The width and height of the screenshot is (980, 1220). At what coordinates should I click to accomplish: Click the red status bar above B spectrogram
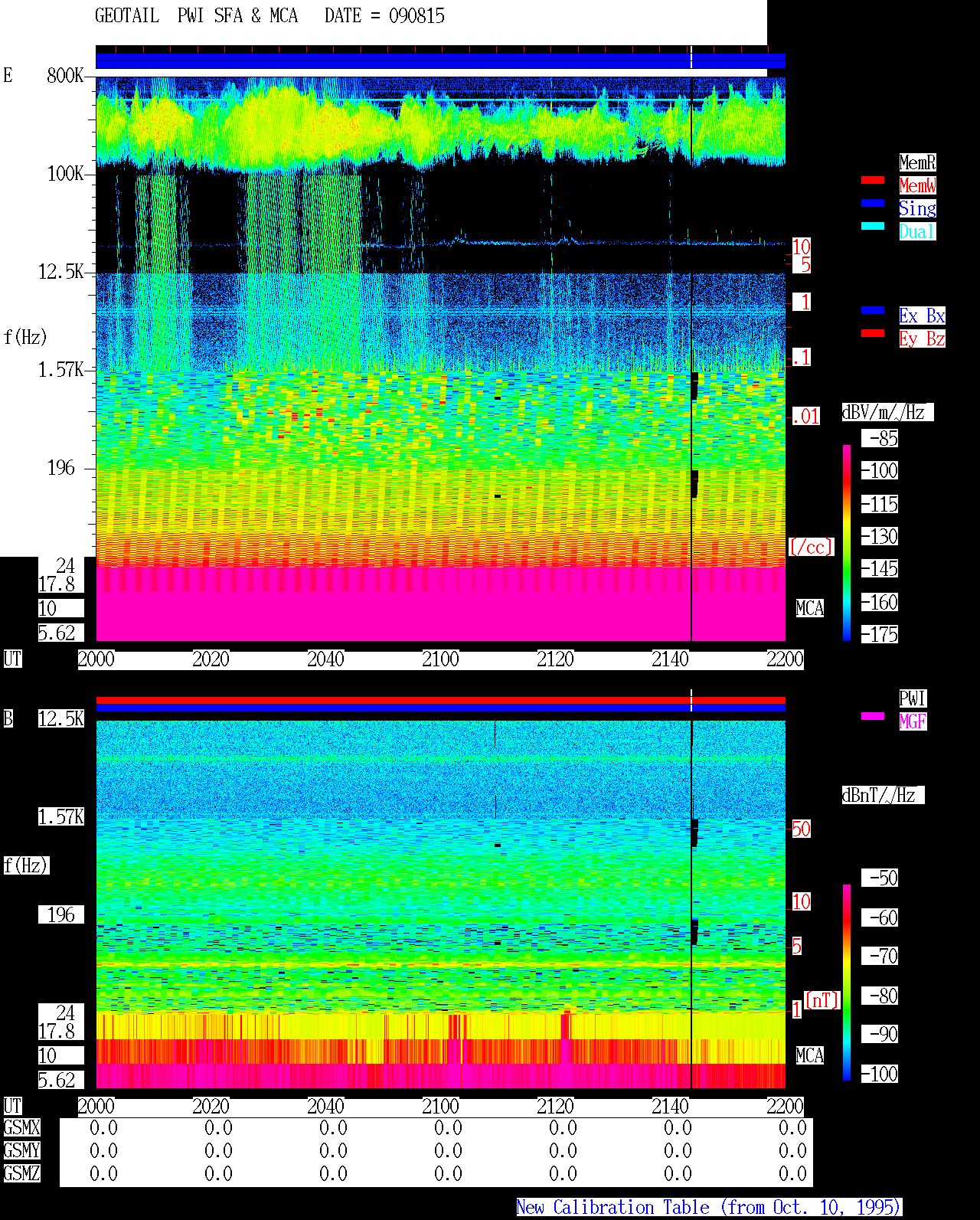(440, 700)
